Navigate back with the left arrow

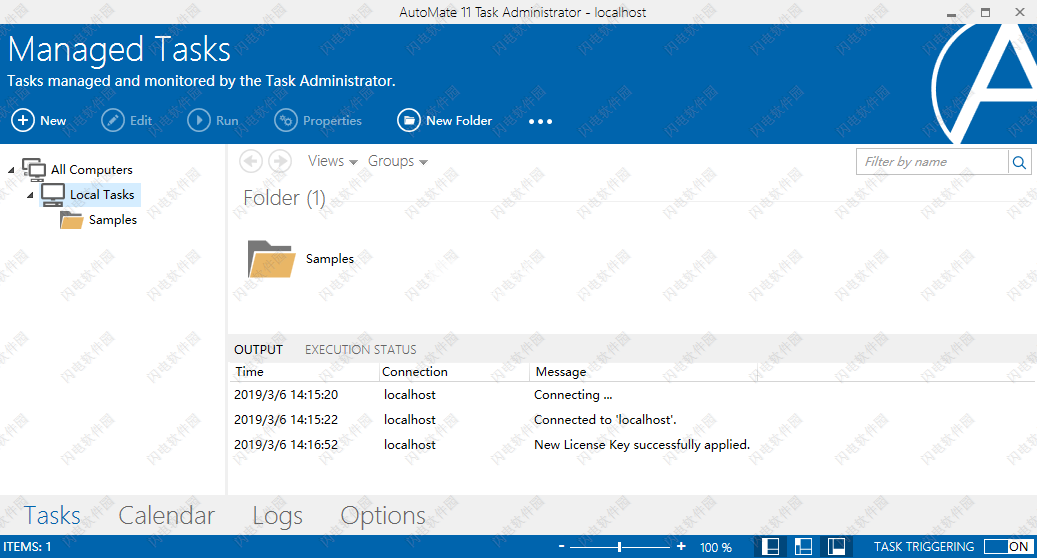[x=251, y=161]
